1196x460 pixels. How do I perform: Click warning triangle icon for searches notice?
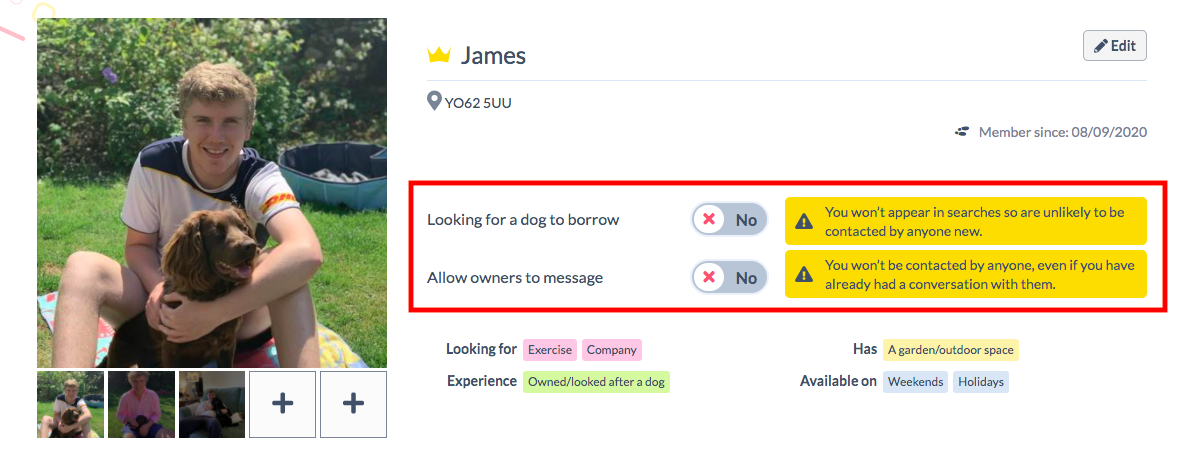804,222
